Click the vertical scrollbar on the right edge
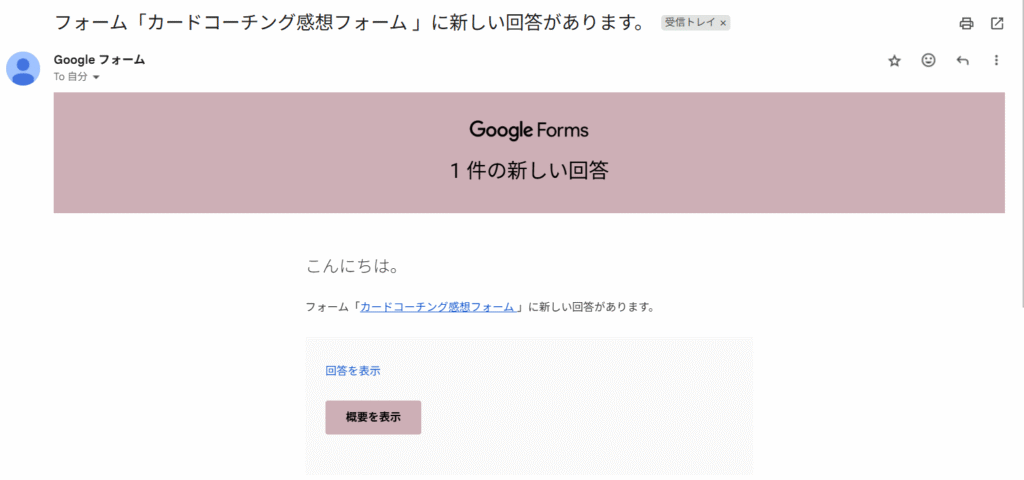 1019,150
